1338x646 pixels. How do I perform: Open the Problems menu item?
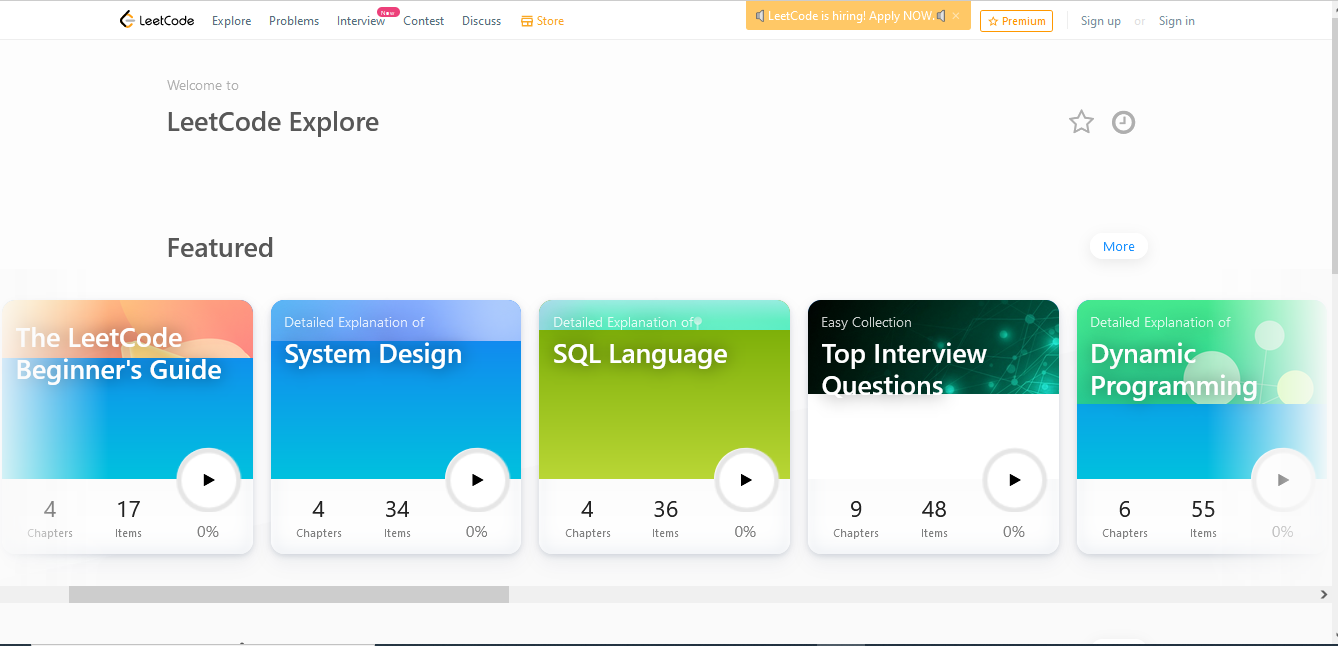(x=294, y=21)
